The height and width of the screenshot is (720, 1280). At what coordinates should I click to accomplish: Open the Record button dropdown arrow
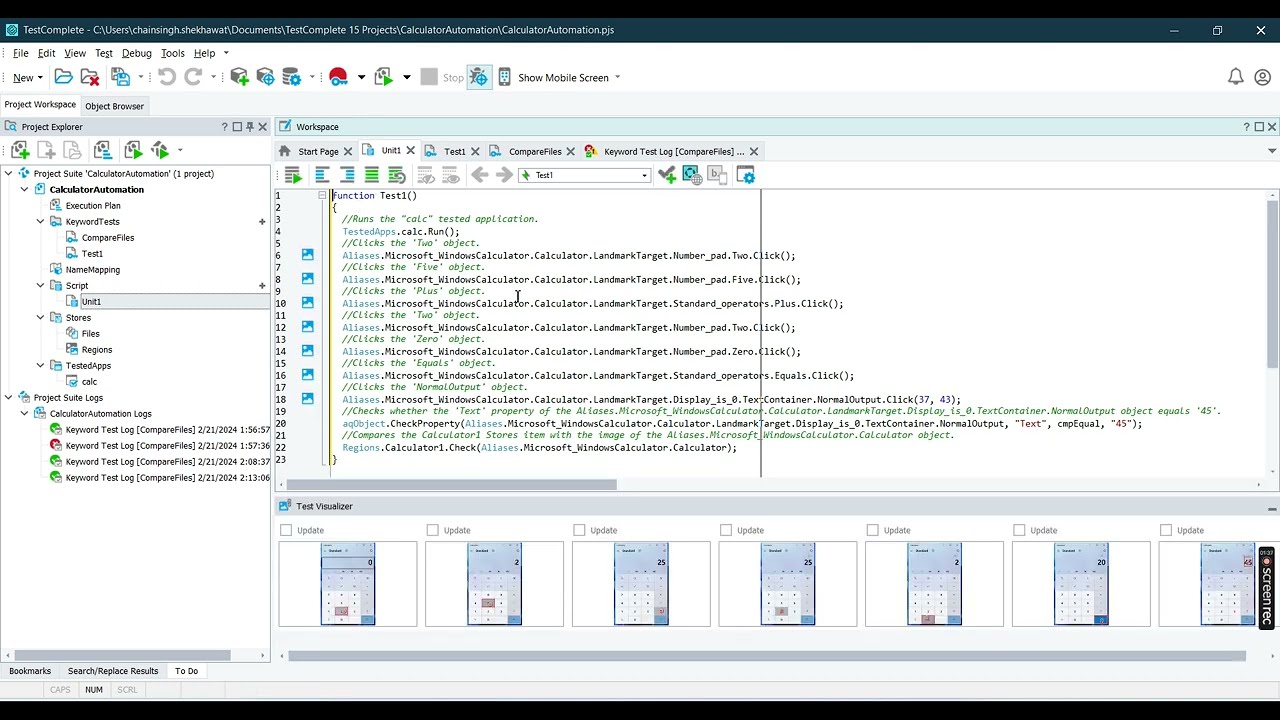361,77
